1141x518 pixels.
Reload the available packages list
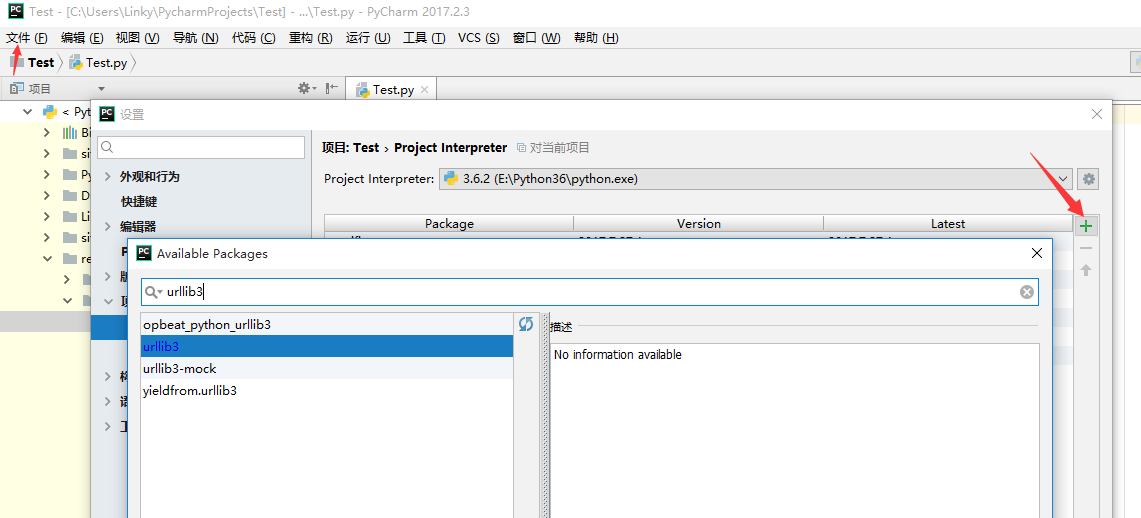click(526, 324)
